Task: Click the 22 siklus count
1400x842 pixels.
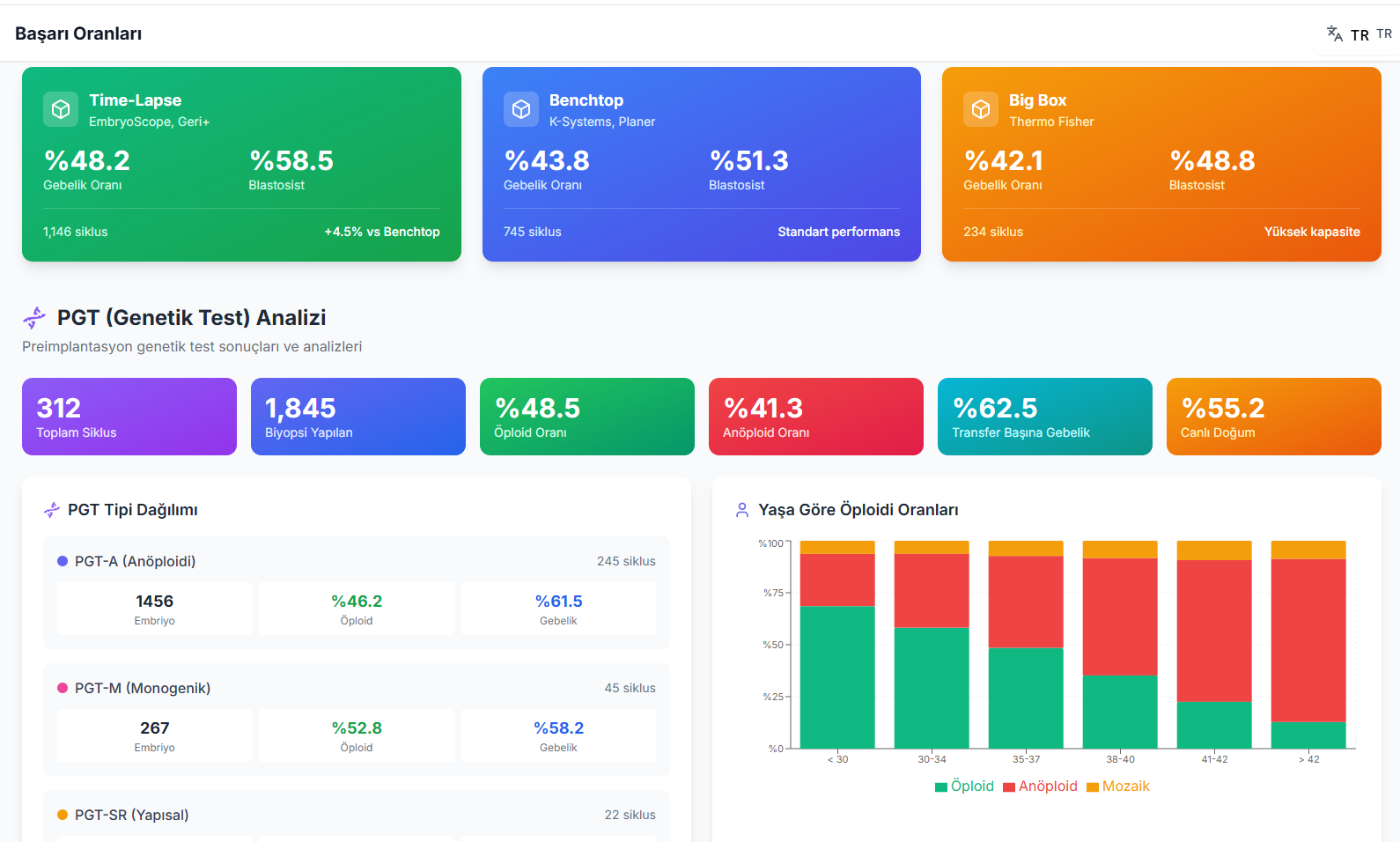Action: [x=630, y=815]
